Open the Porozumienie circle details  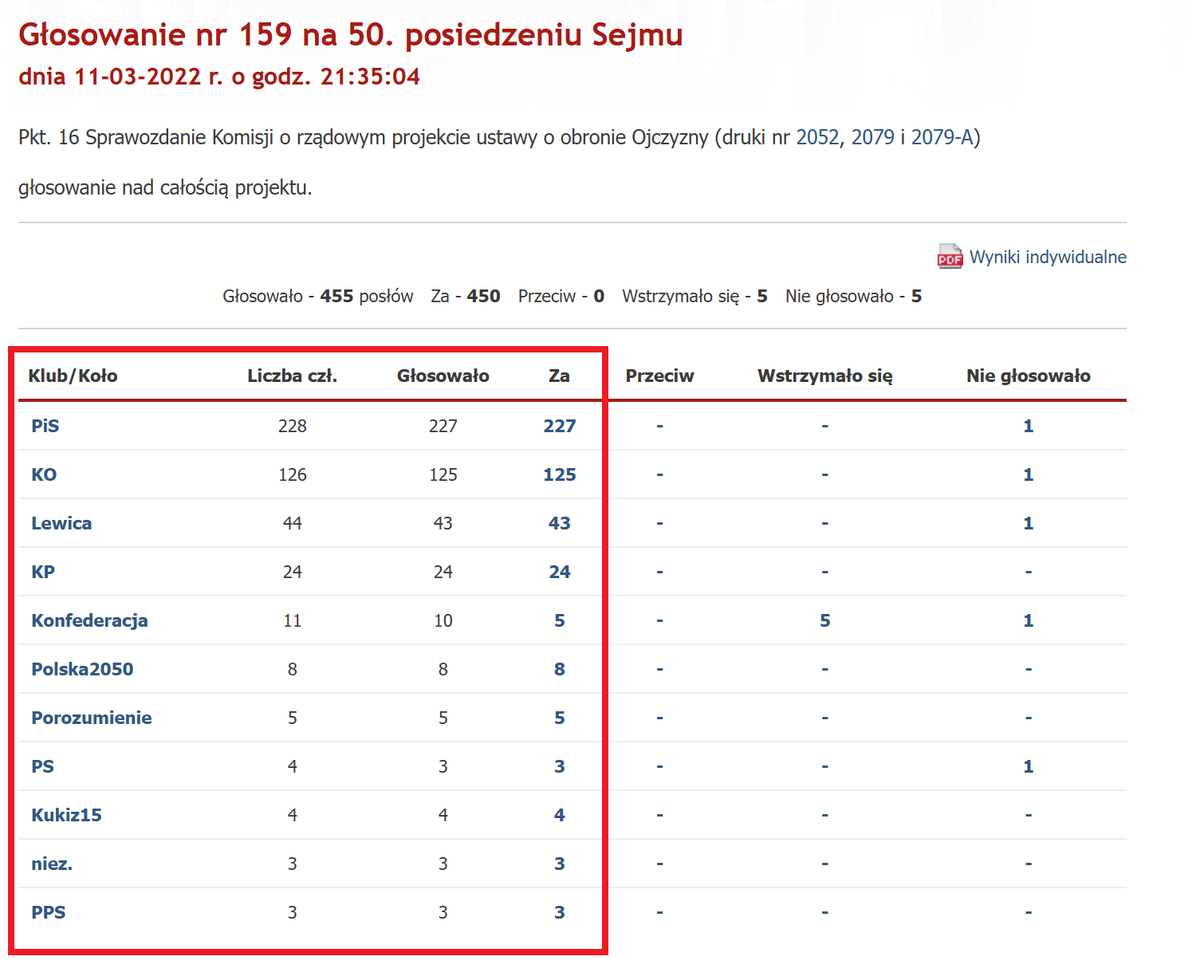(x=91, y=717)
